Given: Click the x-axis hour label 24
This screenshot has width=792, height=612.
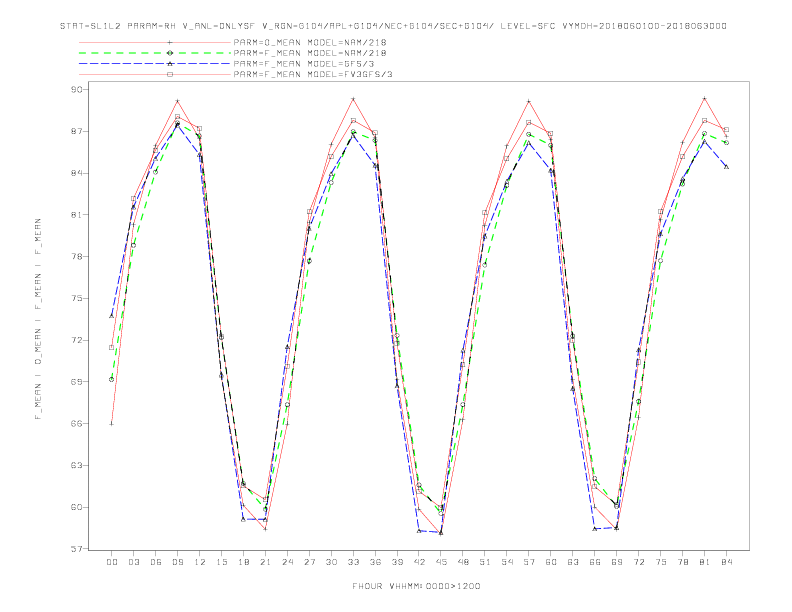Looking at the screenshot, I should pos(287,562).
